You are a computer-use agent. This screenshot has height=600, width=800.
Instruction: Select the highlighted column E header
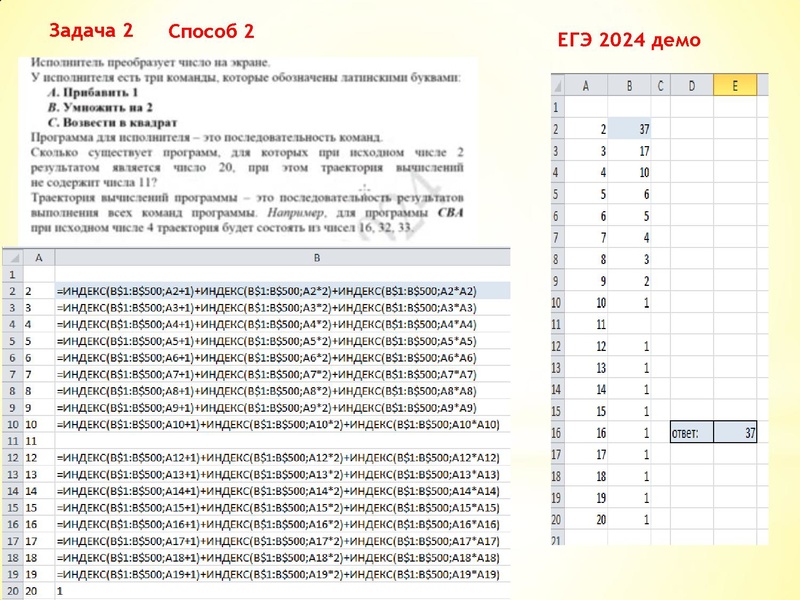tap(735, 88)
